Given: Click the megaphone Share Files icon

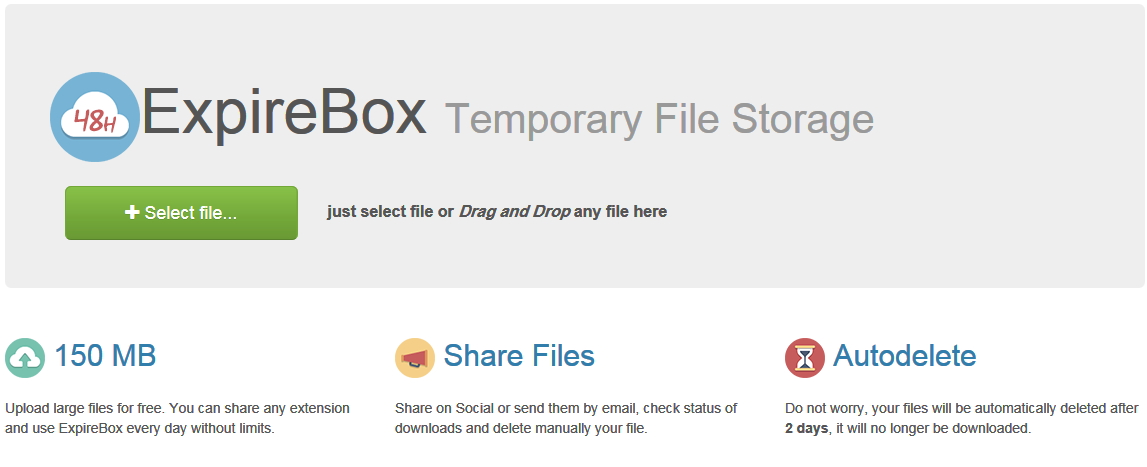Looking at the screenshot, I should 415,357.
